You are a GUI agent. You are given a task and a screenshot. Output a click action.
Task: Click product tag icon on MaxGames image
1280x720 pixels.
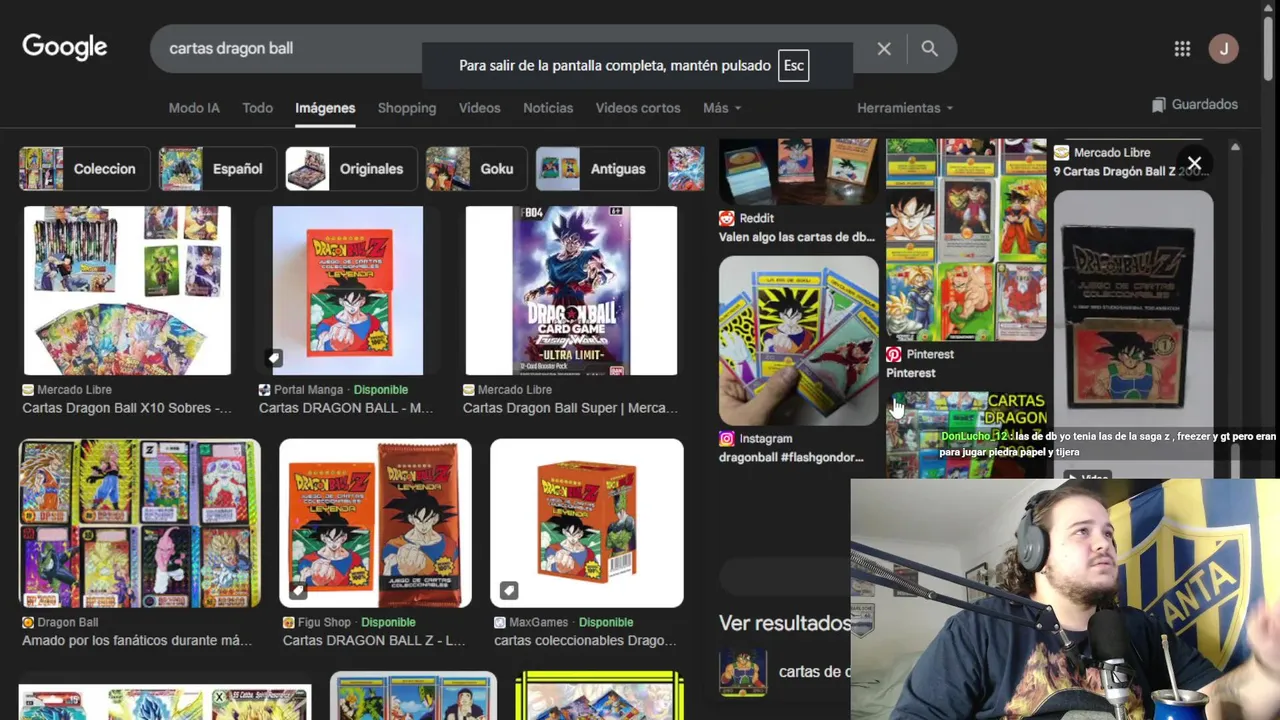point(509,590)
